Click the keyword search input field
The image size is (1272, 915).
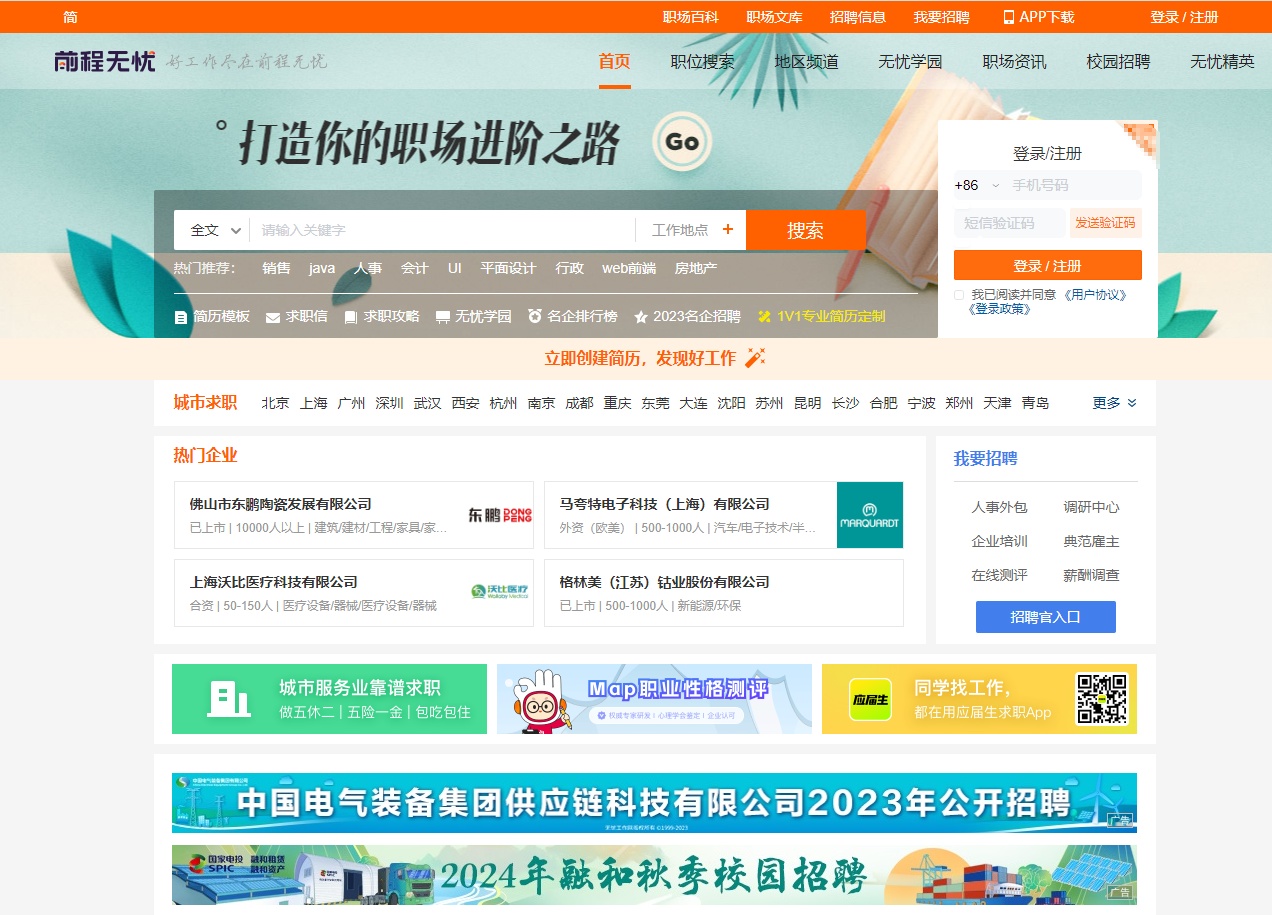pyautogui.click(x=442, y=230)
